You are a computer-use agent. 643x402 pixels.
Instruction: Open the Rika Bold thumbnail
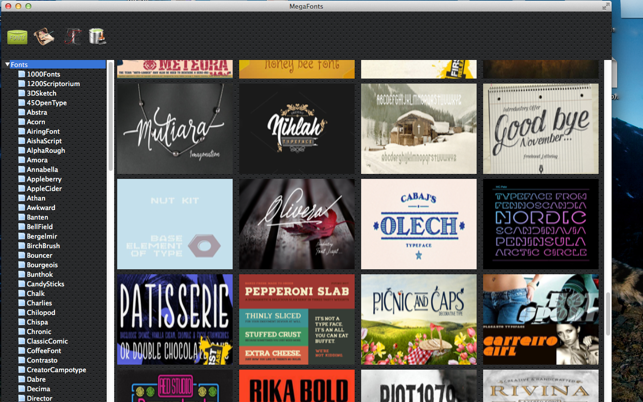tap(297, 386)
